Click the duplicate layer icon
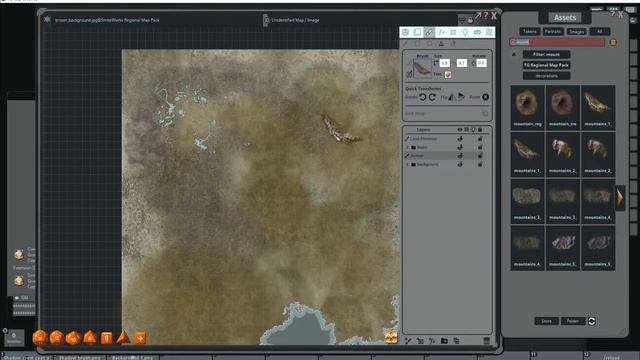This screenshot has height=360, width=640. tap(456, 341)
